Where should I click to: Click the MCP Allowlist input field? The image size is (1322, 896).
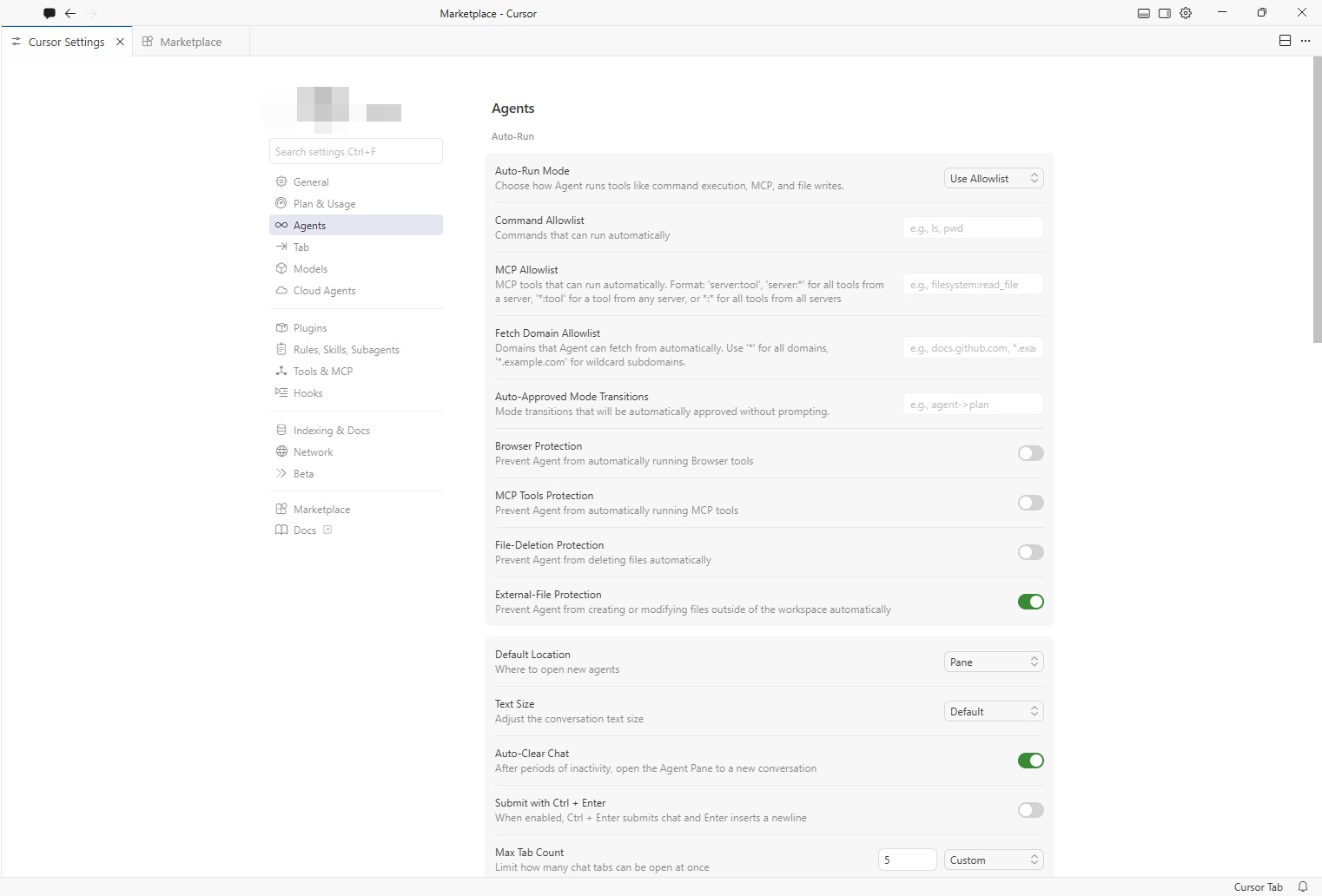[973, 284]
